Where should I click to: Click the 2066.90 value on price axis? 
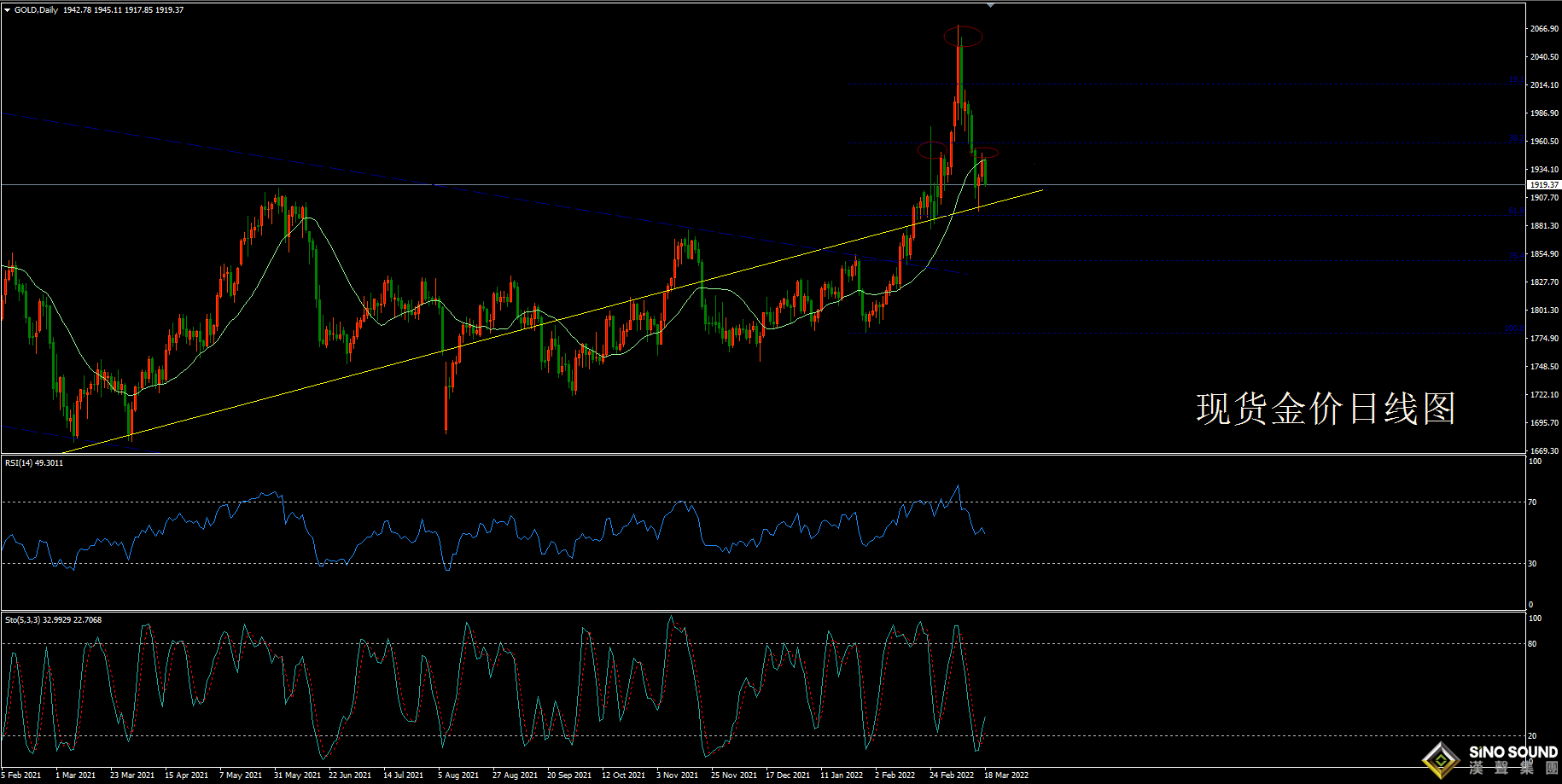tap(1544, 29)
